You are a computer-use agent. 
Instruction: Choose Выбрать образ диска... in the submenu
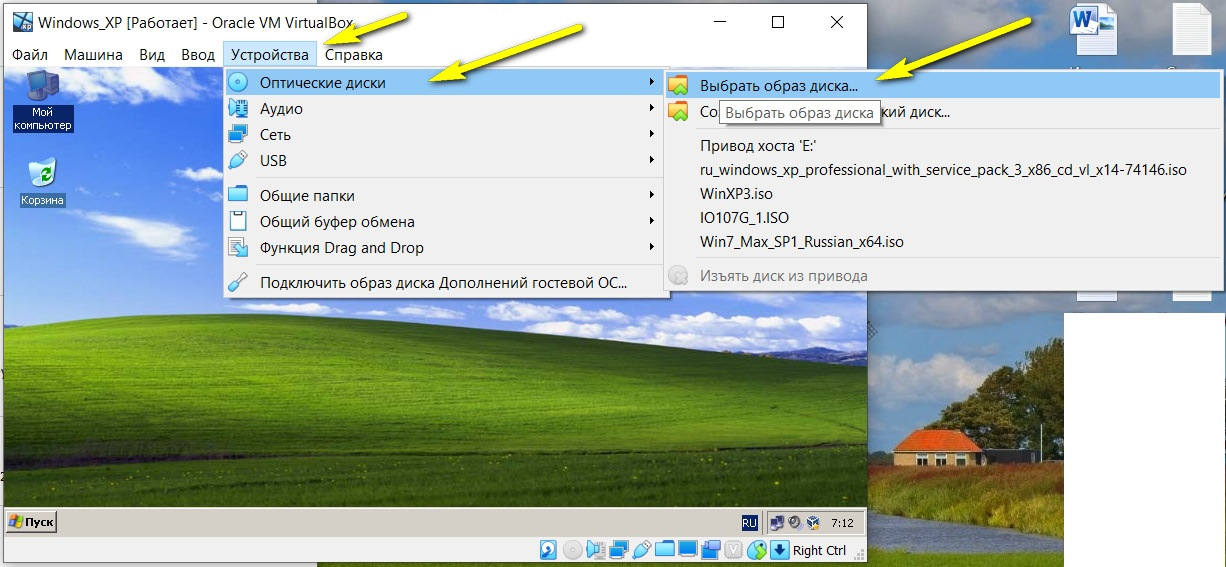(x=943, y=86)
